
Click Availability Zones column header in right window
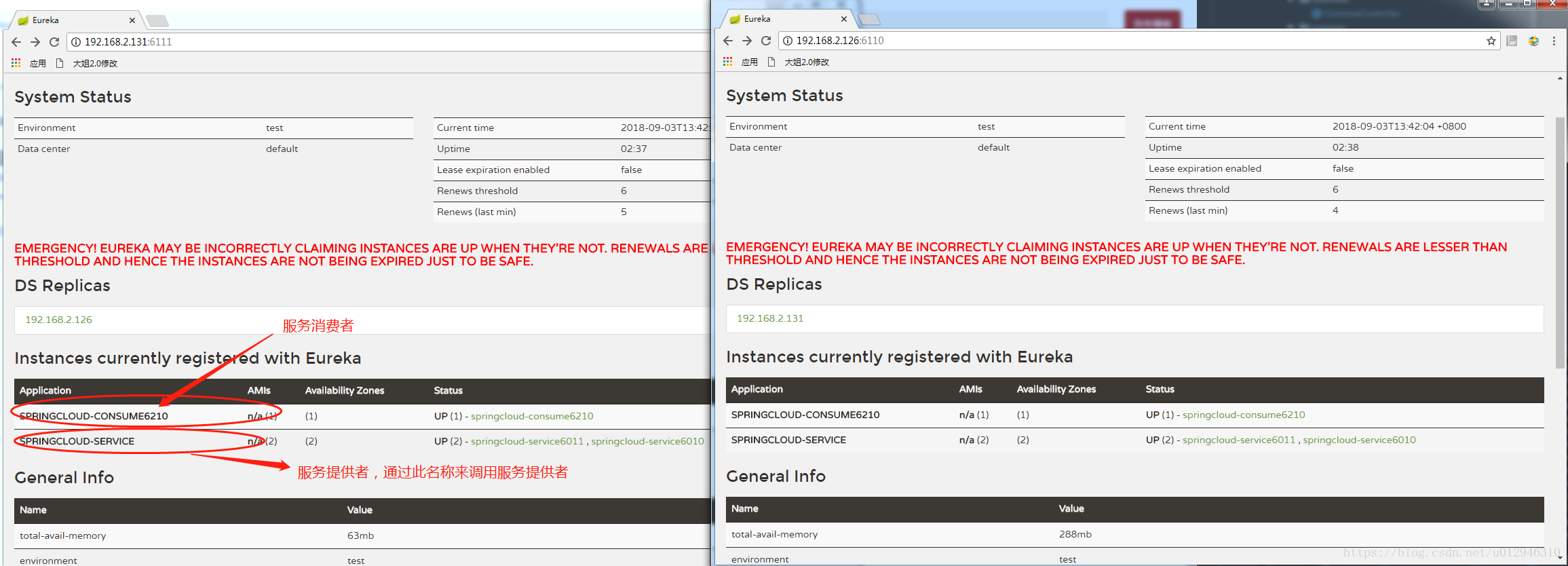(1056, 389)
